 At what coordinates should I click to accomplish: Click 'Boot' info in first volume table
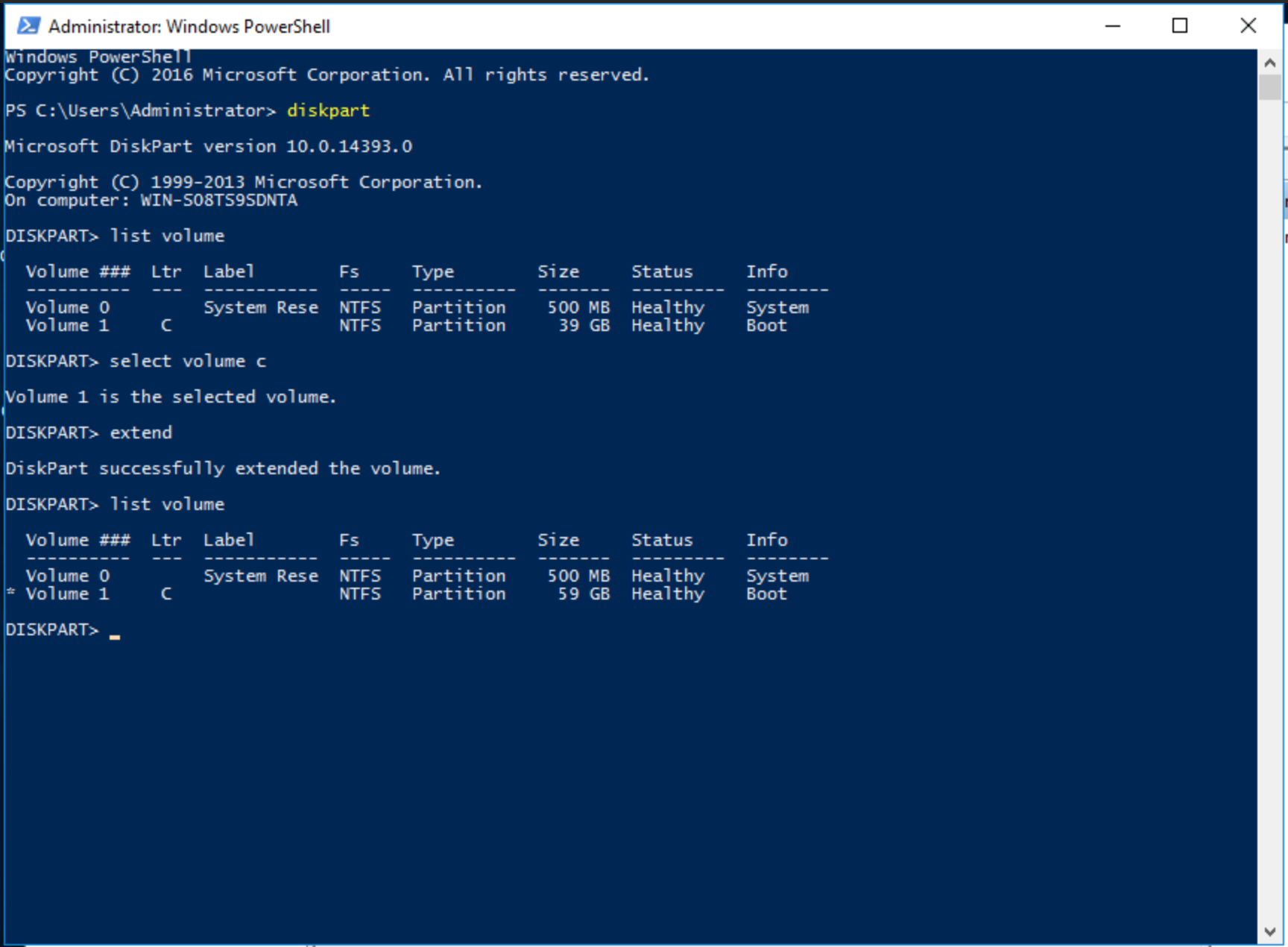click(x=766, y=325)
